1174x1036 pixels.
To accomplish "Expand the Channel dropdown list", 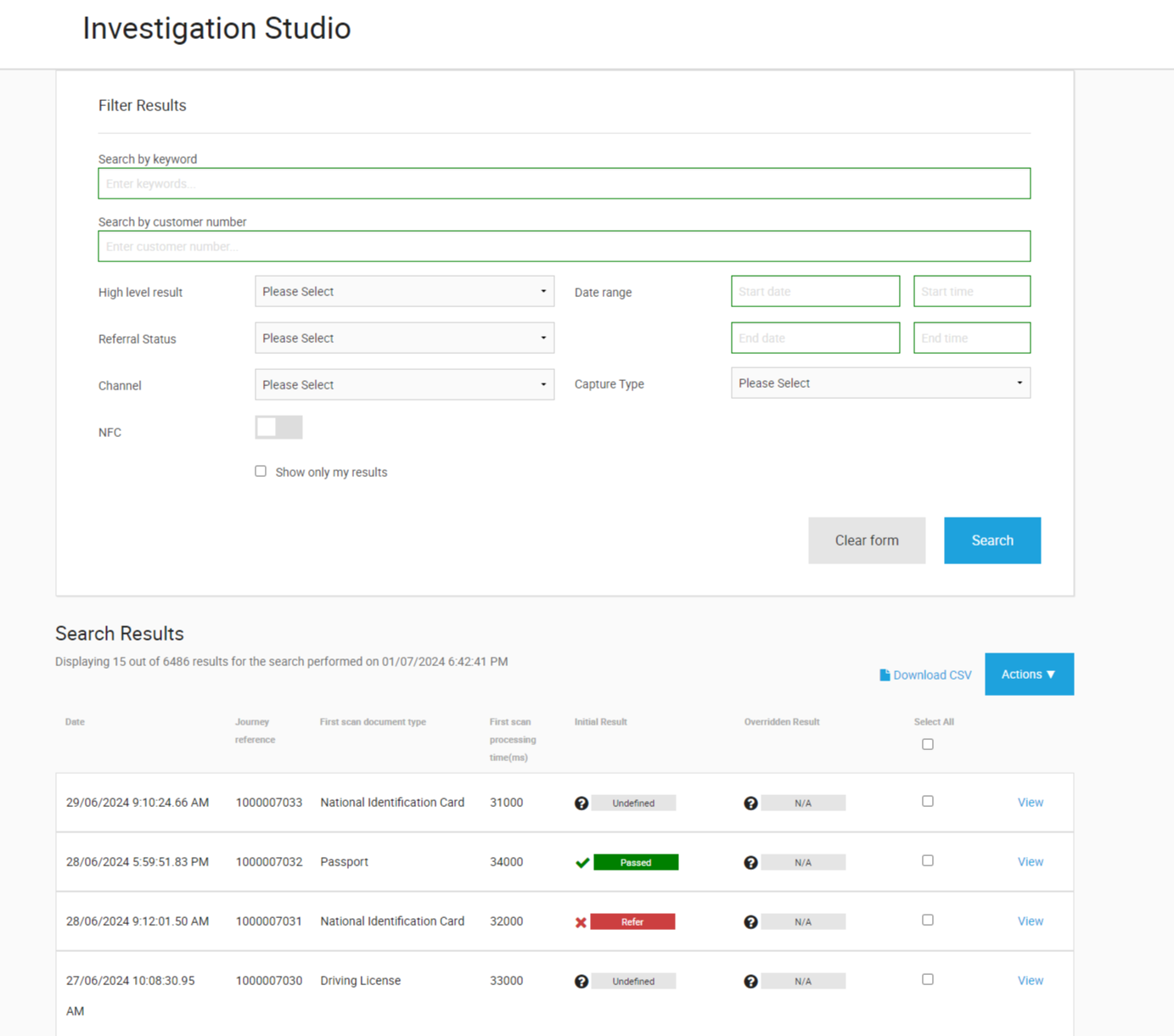I will pos(404,385).
